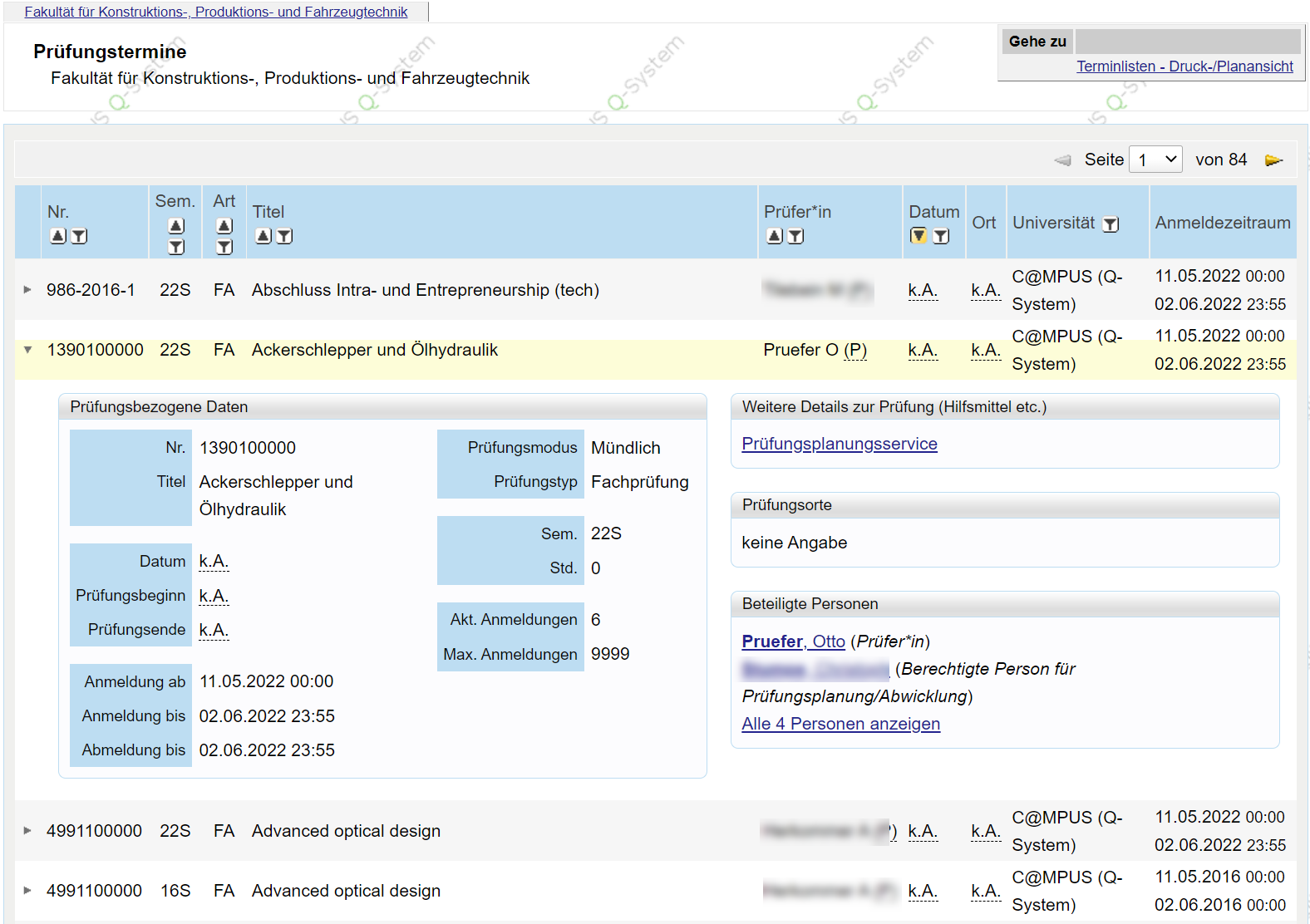The image size is (1310, 924).
Task: Toggle the Datum column sort arrow
Action: point(918,236)
